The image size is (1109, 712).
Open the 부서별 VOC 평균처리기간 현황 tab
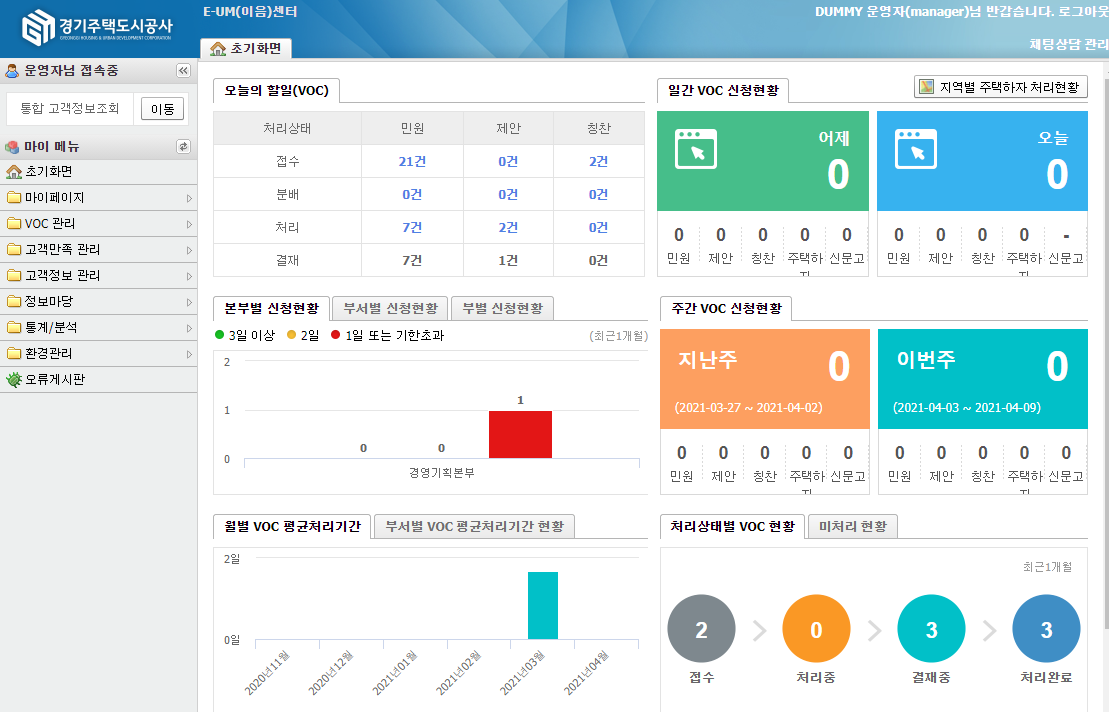(474, 527)
